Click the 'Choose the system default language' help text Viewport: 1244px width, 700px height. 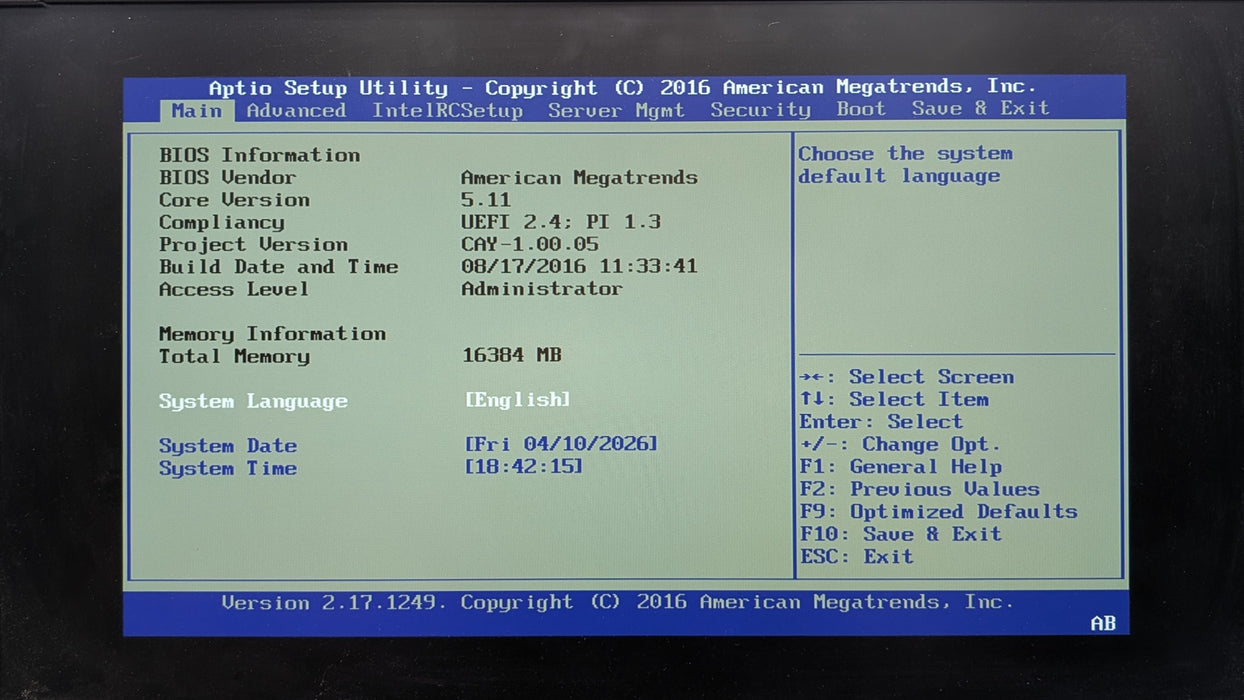(x=905, y=164)
